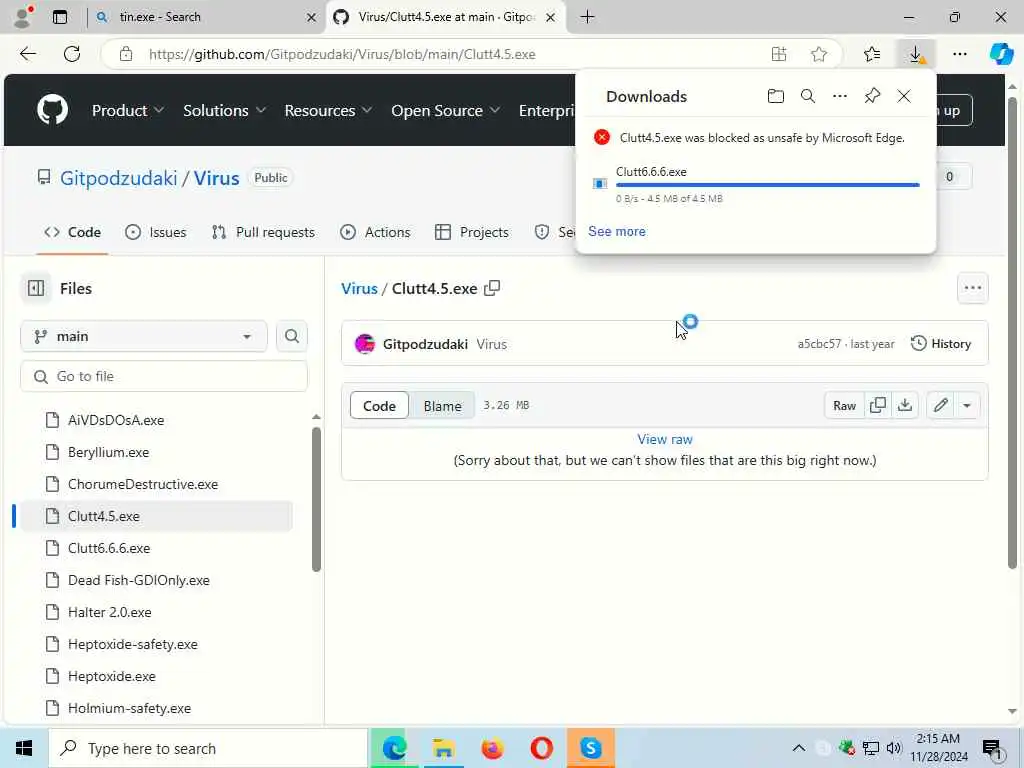Switch to the Code repository tab
This screenshot has width=1024, height=768.
(72, 232)
